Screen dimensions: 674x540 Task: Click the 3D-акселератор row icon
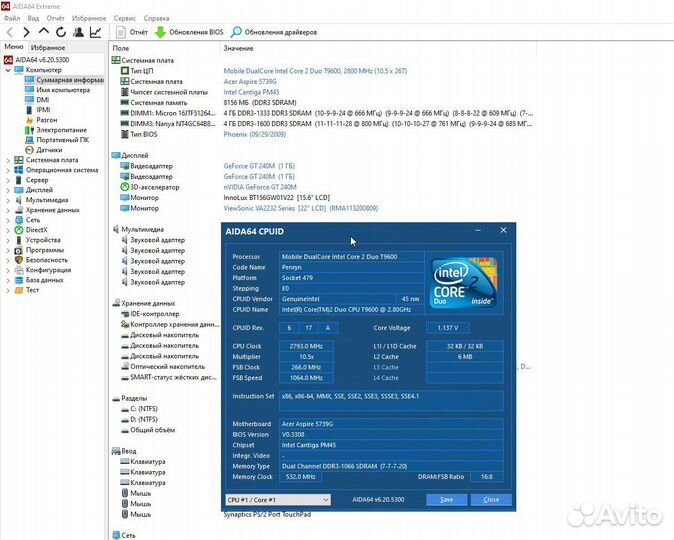click(125, 187)
